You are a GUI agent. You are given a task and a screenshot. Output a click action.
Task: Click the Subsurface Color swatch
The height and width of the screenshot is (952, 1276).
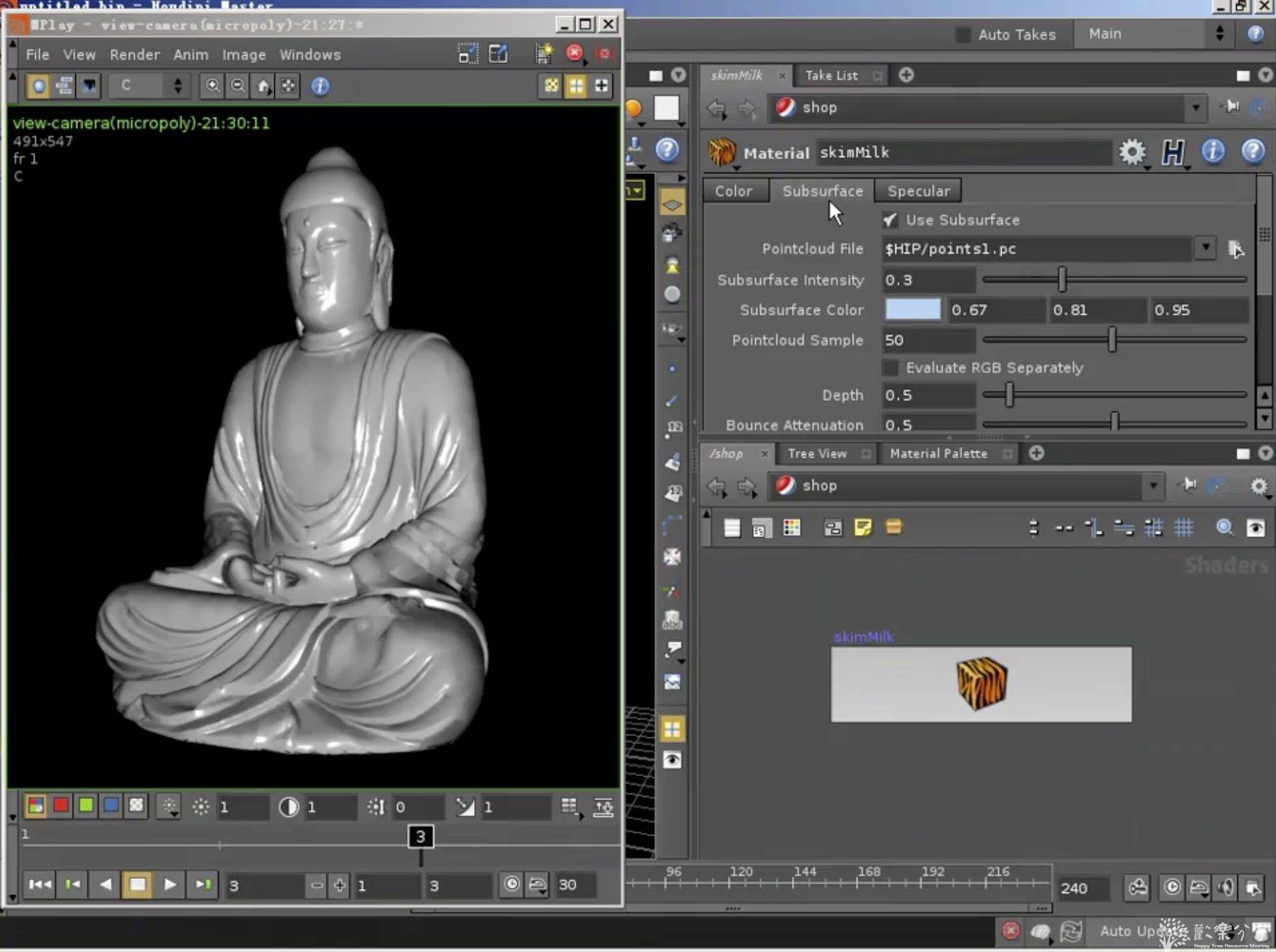(x=912, y=310)
